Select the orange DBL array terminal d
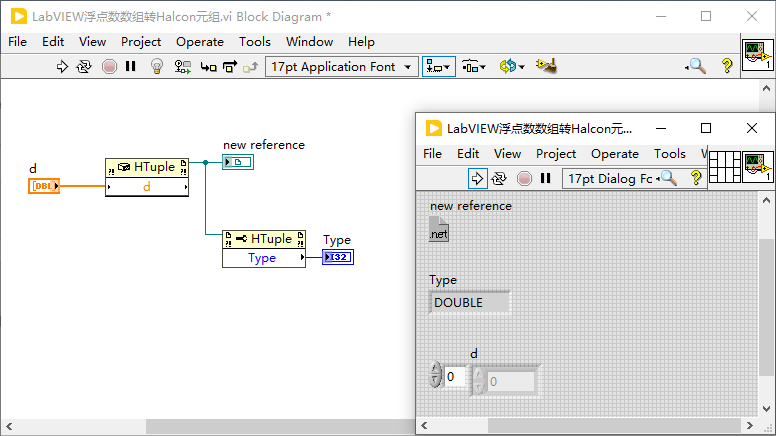This screenshot has height=436, width=776. tap(44, 186)
